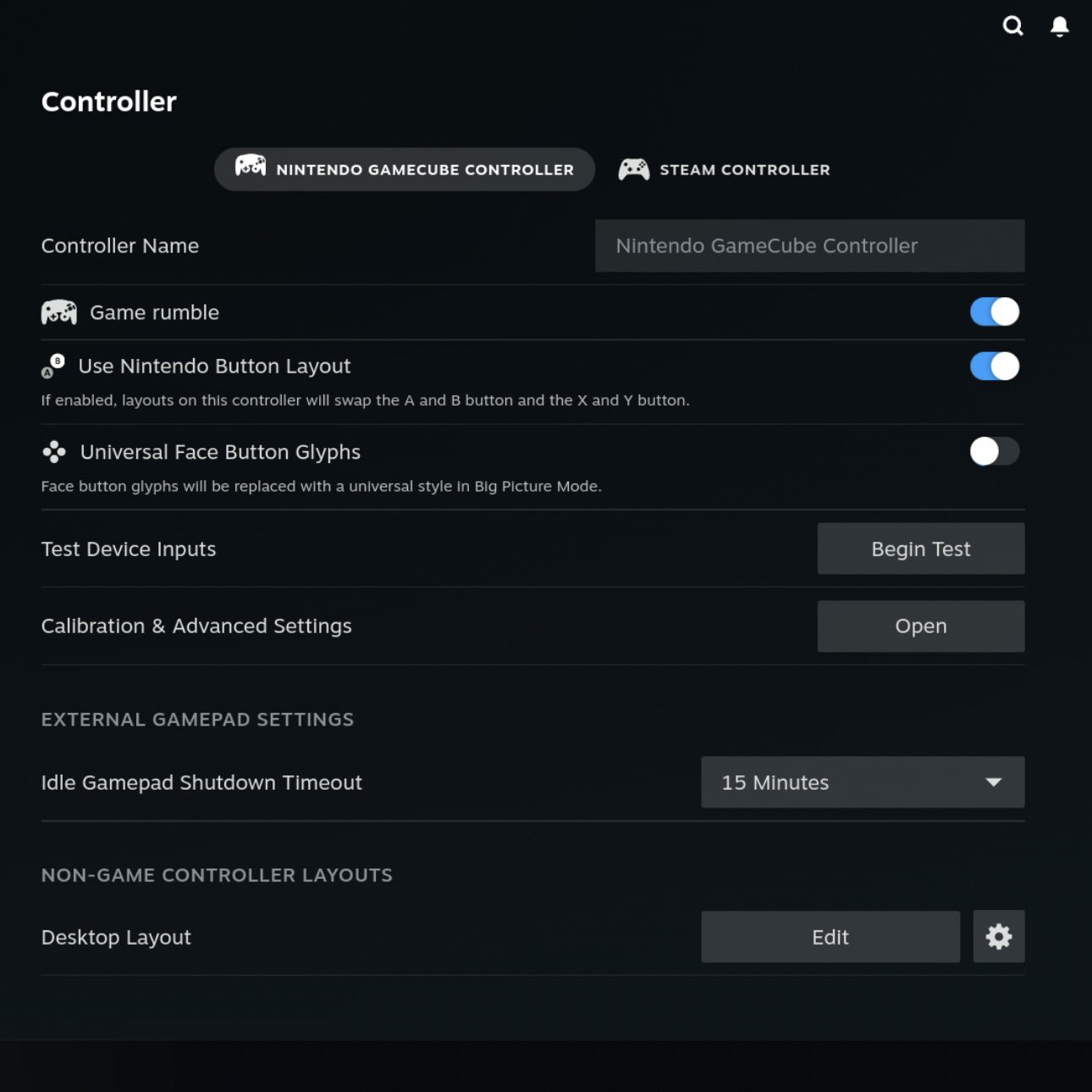Edit the Desktop Layout
The image size is (1092, 1092).
coord(830,937)
